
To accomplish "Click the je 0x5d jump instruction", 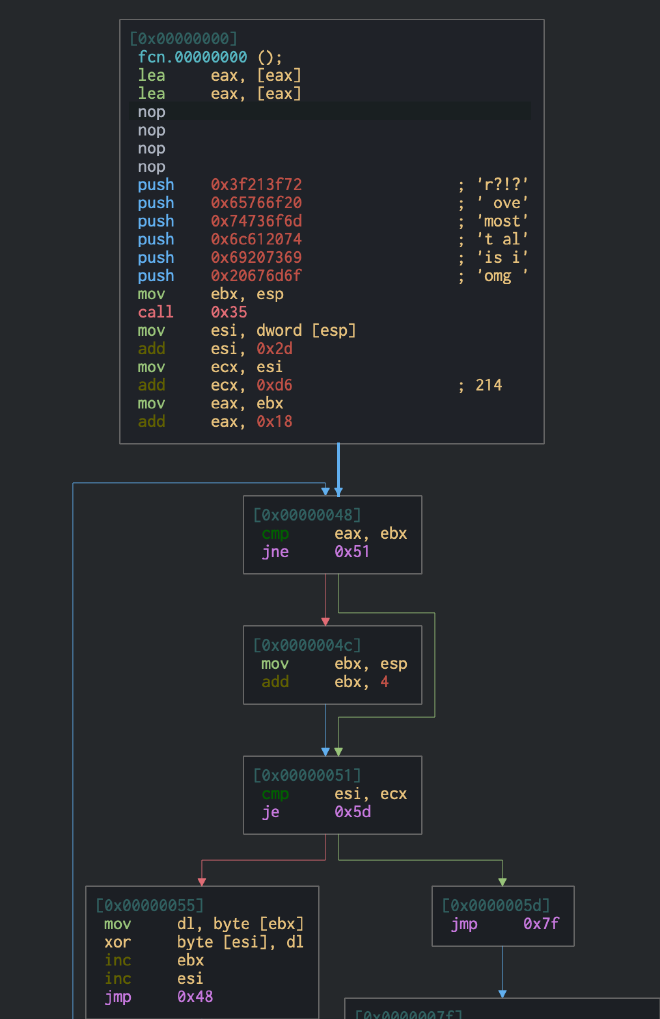I will point(315,811).
